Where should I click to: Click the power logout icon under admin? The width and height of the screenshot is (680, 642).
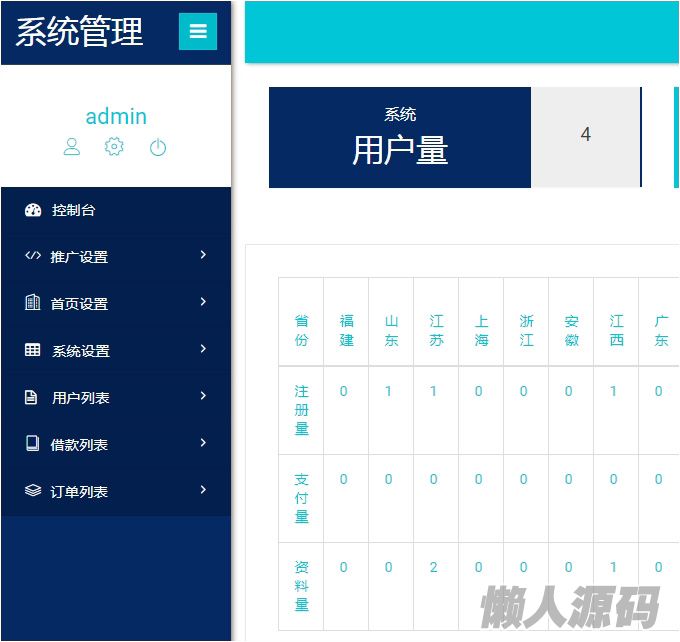point(158,147)
